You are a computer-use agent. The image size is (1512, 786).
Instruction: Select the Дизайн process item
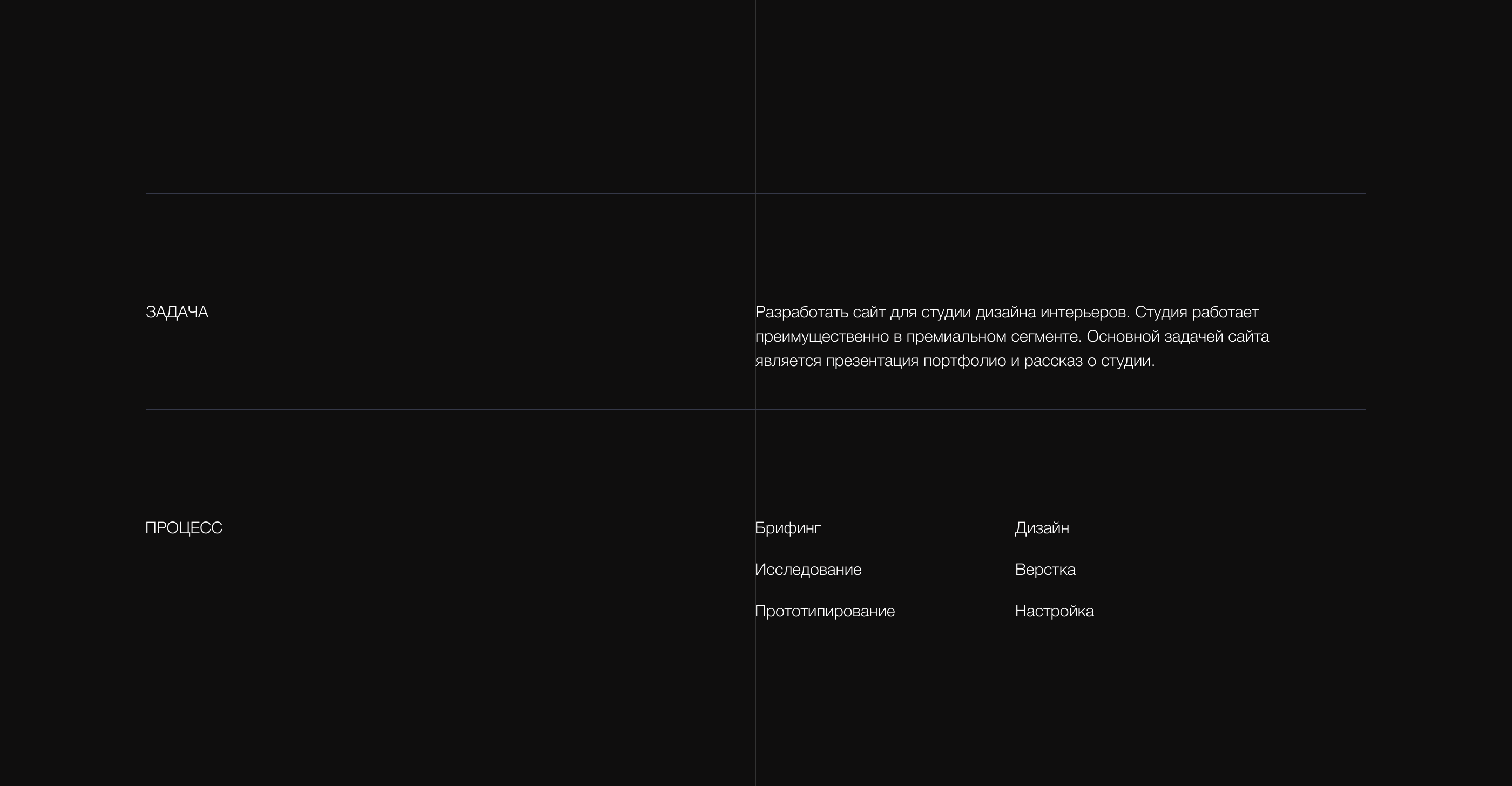(x=1041, y=528)
